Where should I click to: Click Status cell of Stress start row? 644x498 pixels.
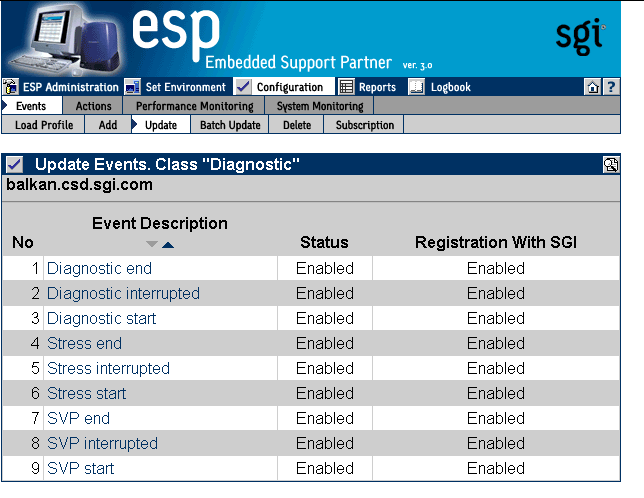pyautogui.click(x=325, y=394)
